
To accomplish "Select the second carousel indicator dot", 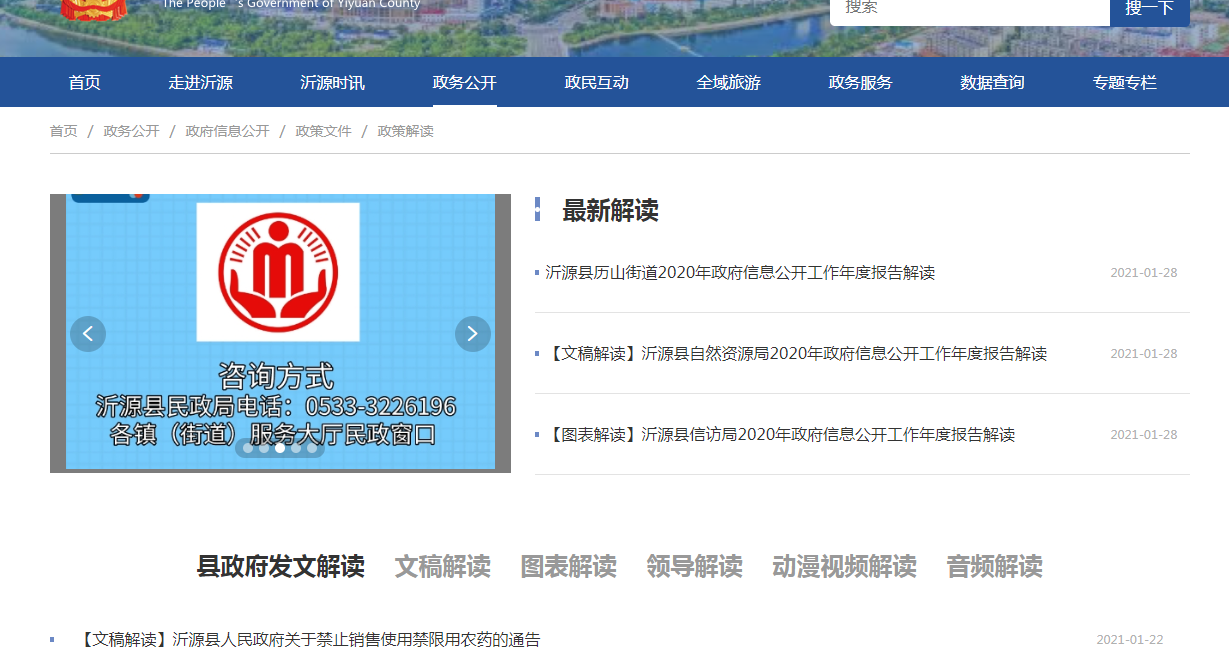I will click(264, 449).
